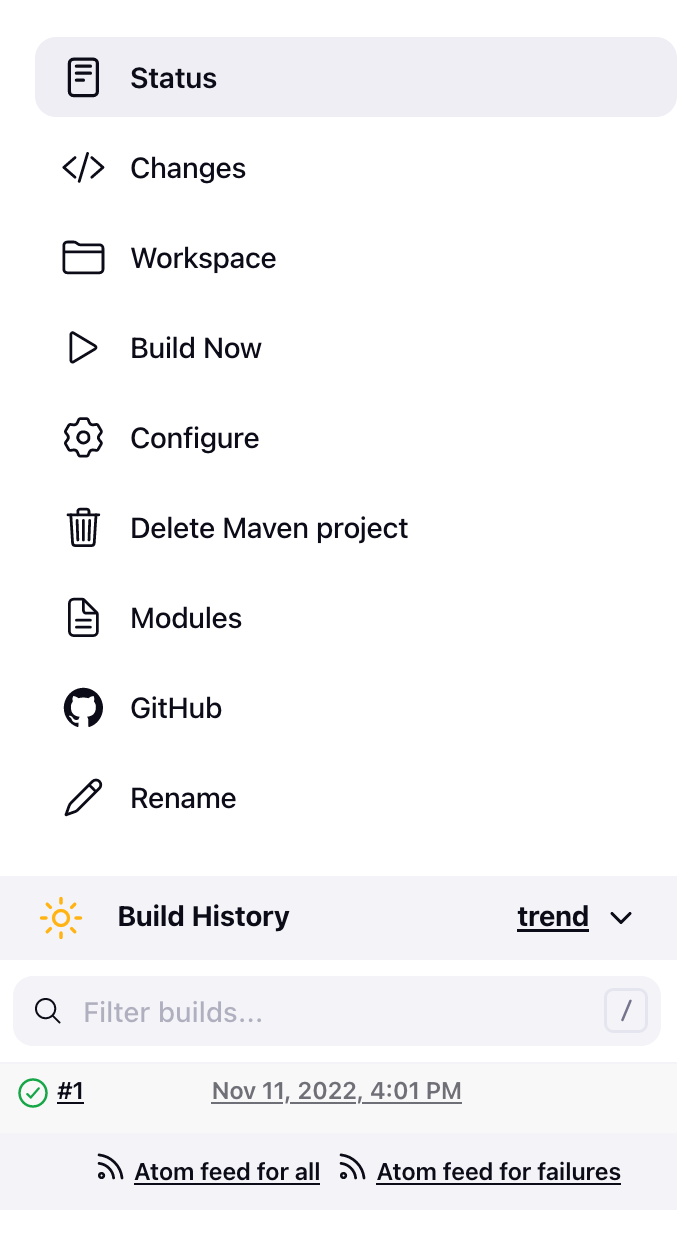Click the Delete Maven project trash icon
Image resolution: width=692 pixels, height=1241 pixels.
(83, 528)
